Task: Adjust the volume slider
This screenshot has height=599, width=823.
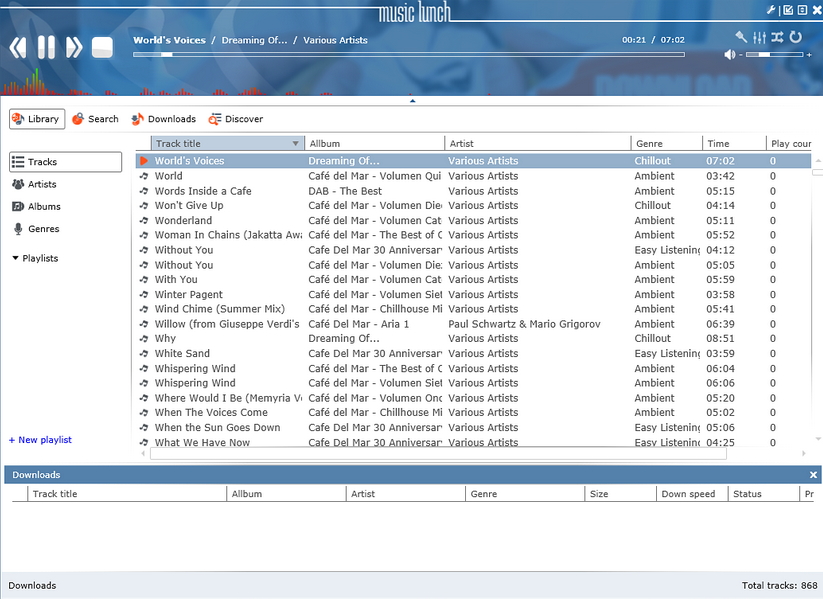Action: (x=768, y=55)
